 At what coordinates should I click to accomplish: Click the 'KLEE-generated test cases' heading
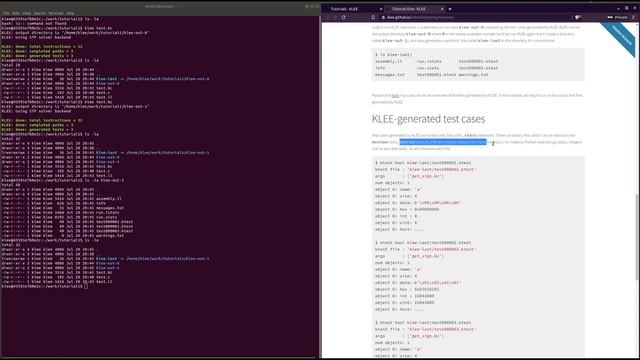coord(428,119)
